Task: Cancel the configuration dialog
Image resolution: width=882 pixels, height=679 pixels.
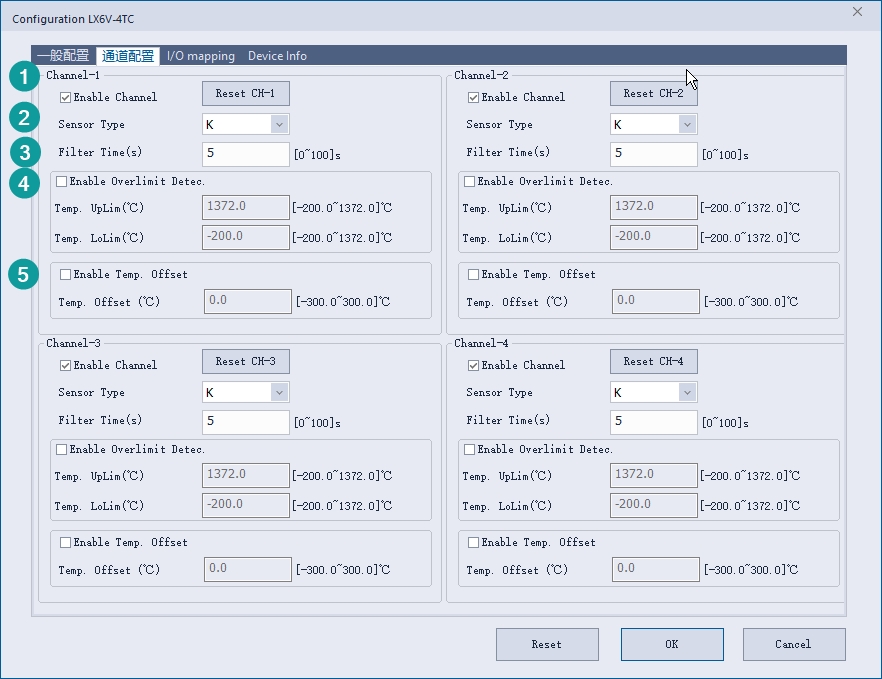Action: [x=794, y=644]
